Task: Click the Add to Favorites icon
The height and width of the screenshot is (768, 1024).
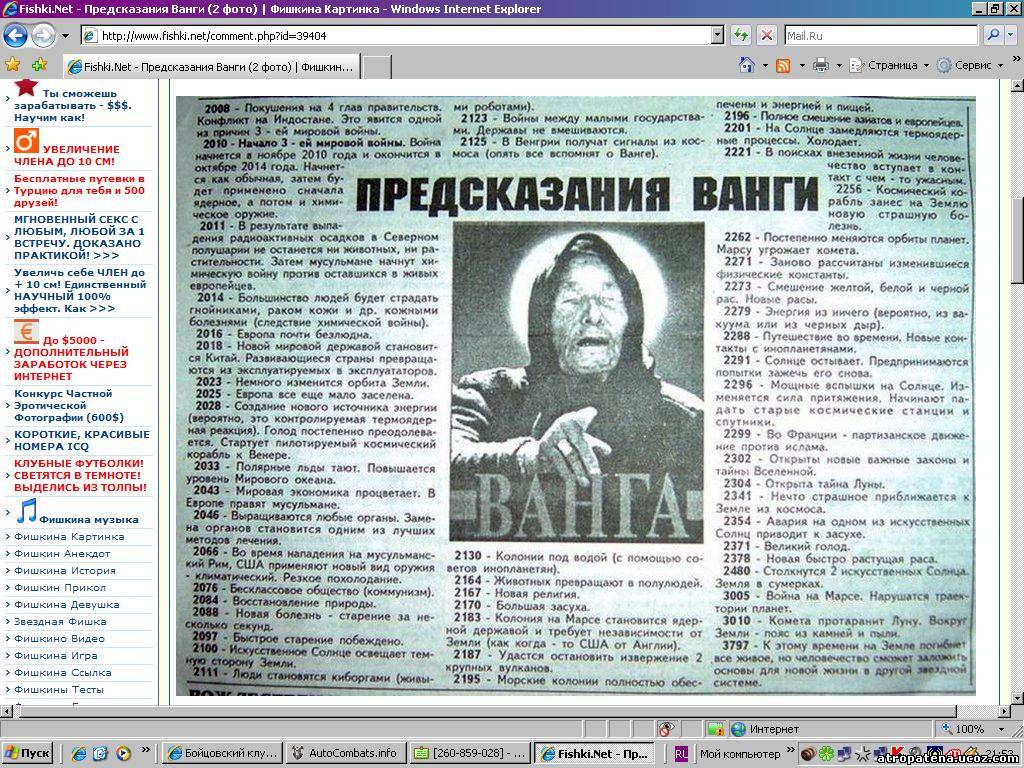Action: point(39,65)
